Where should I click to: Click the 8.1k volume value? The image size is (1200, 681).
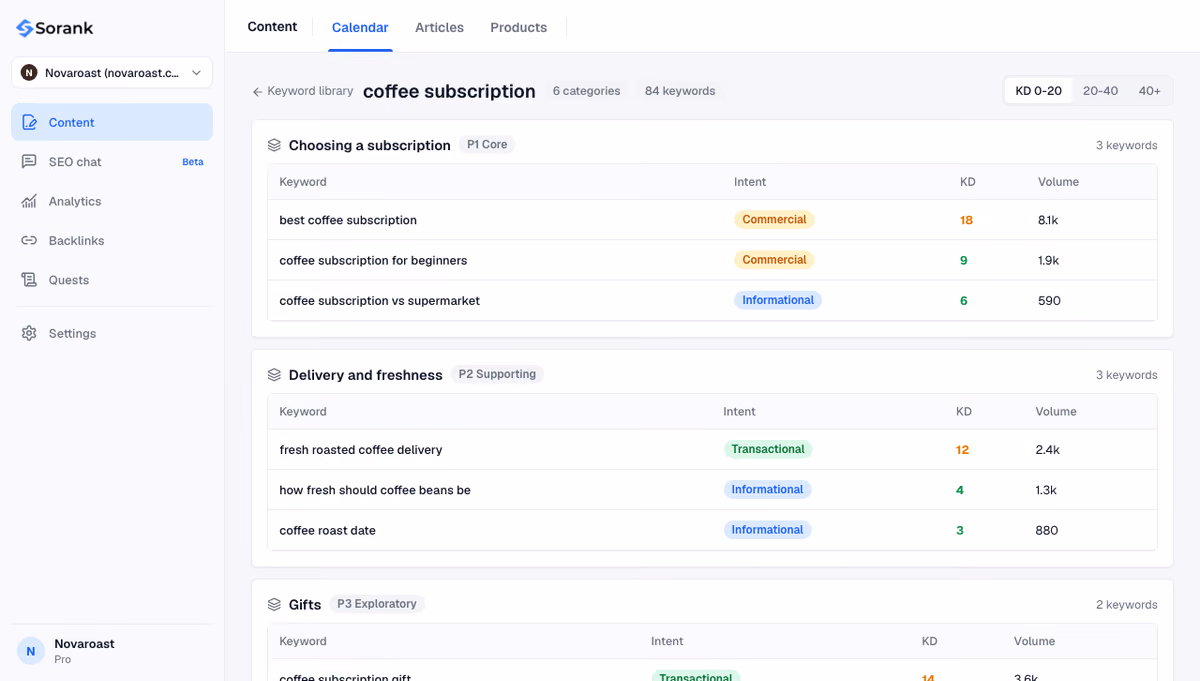point(1048,220)
